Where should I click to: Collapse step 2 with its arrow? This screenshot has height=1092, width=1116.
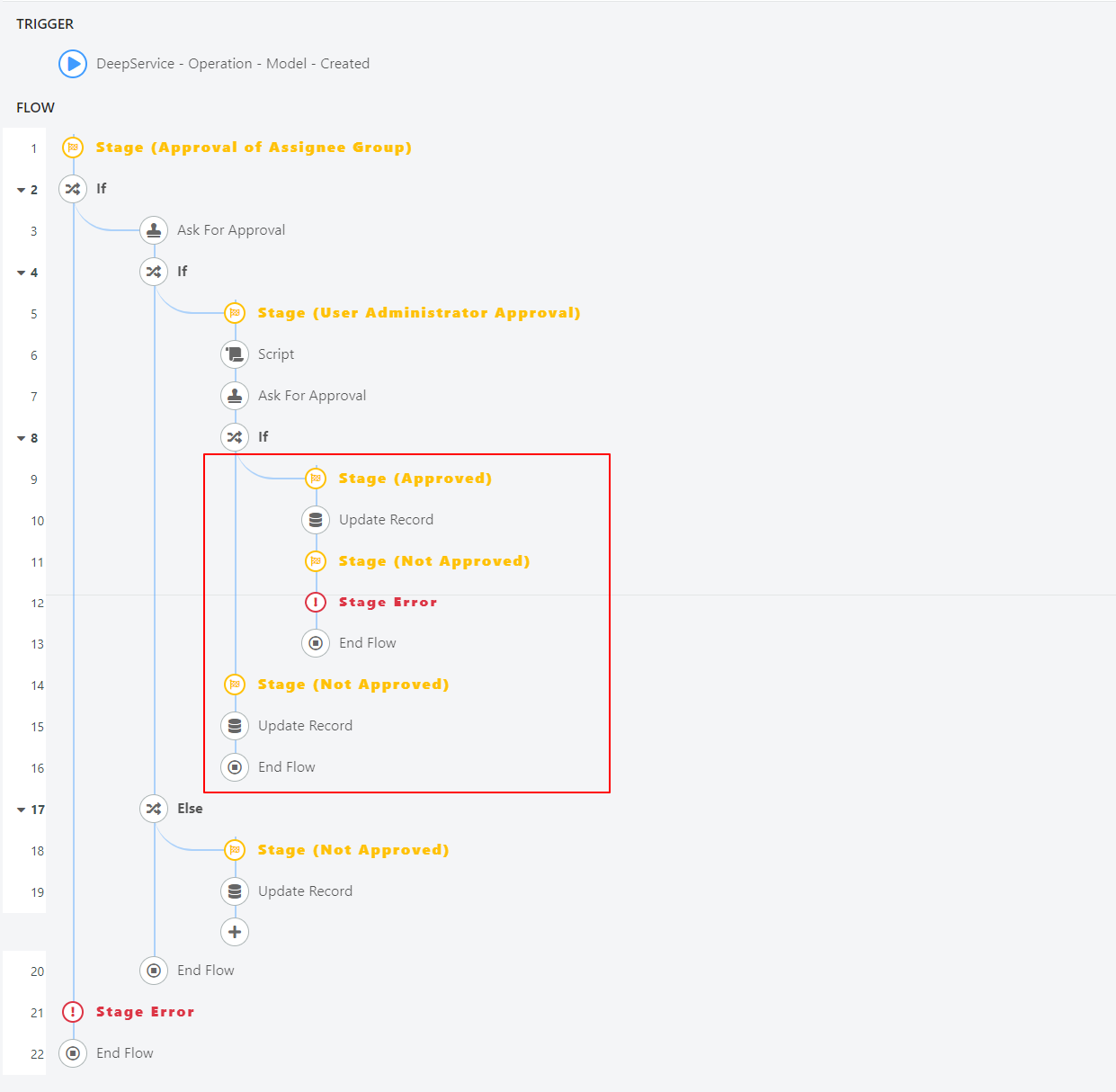[21, 190]
